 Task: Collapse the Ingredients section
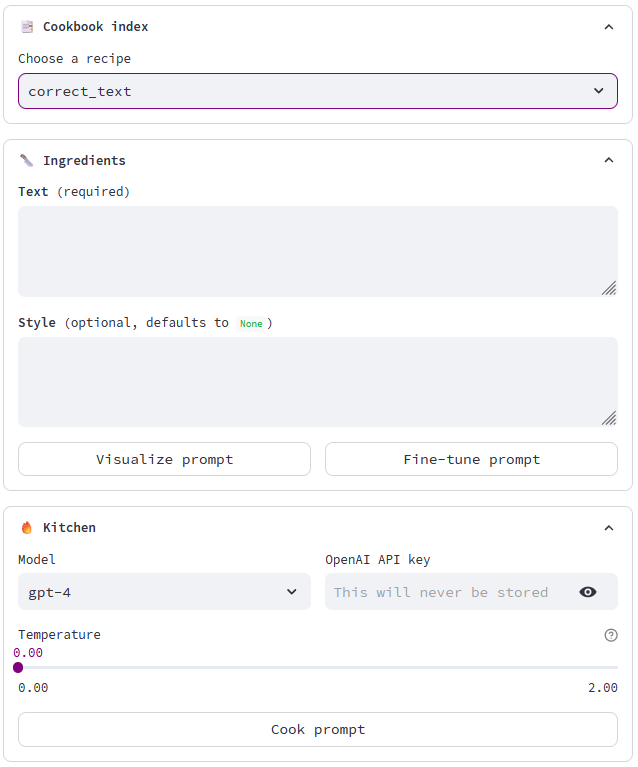609,160
